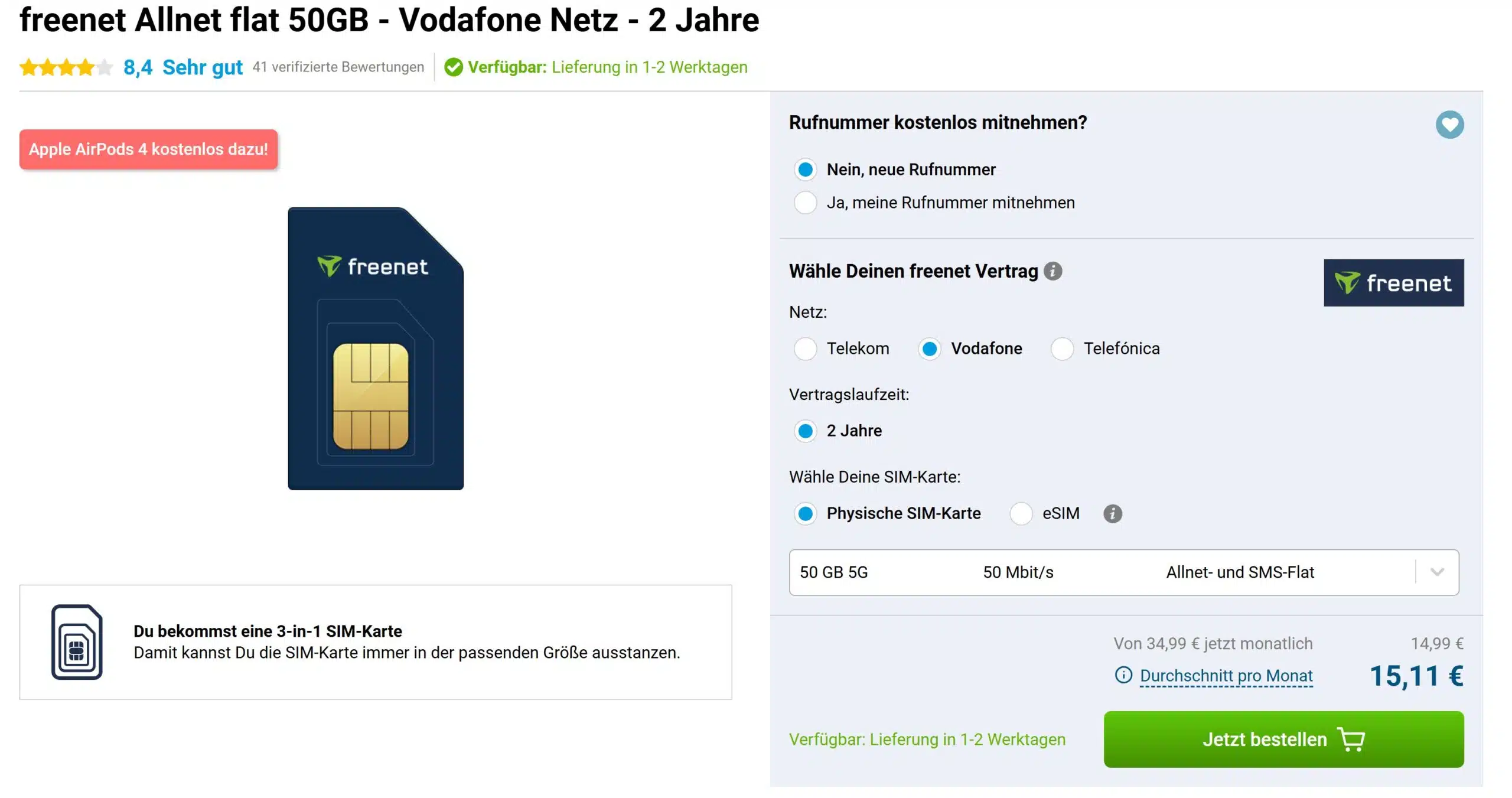Click the yellow star rating icons
The image size is (1512, 798).
[x=66, y=67]
